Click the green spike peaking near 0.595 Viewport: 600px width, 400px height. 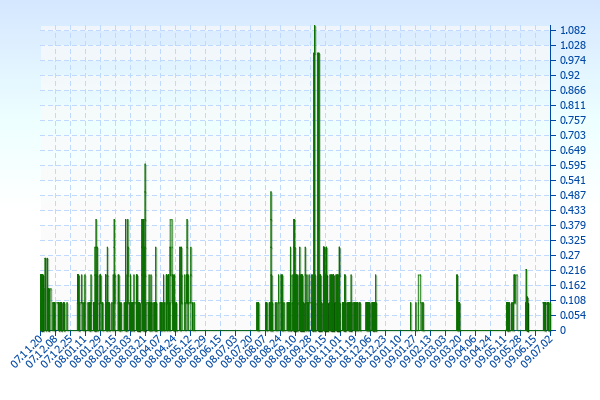click(145, 247)
